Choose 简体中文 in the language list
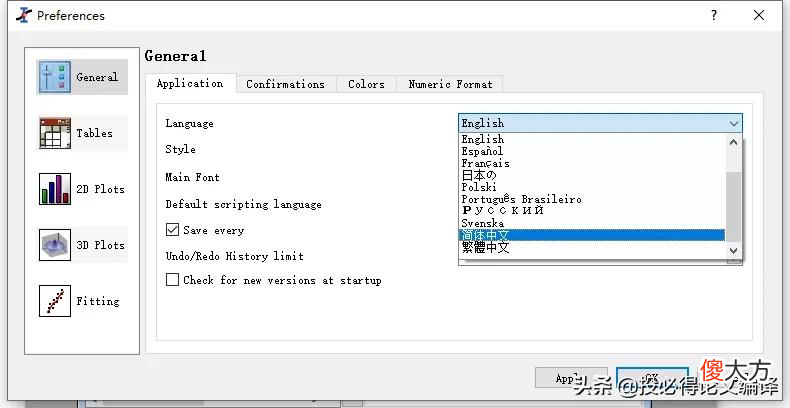 pos(592,235)
